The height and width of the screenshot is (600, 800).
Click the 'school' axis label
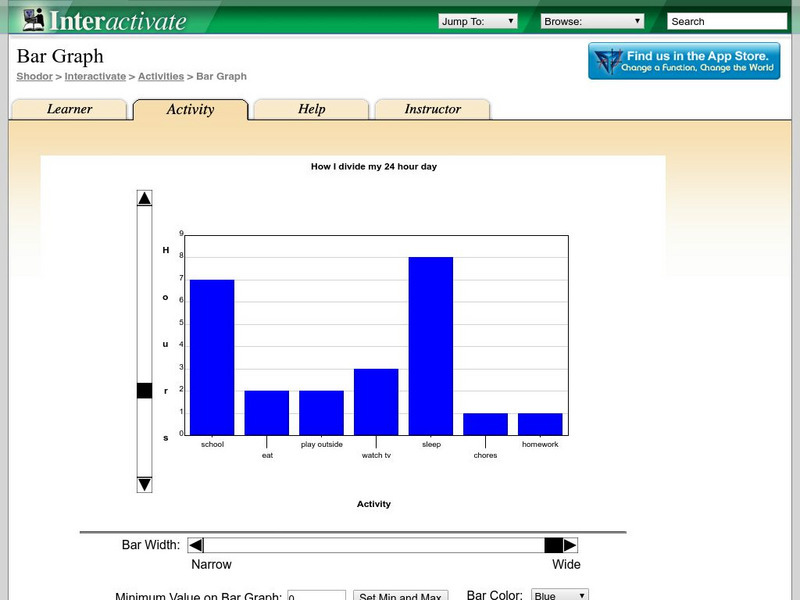(212, 444)
